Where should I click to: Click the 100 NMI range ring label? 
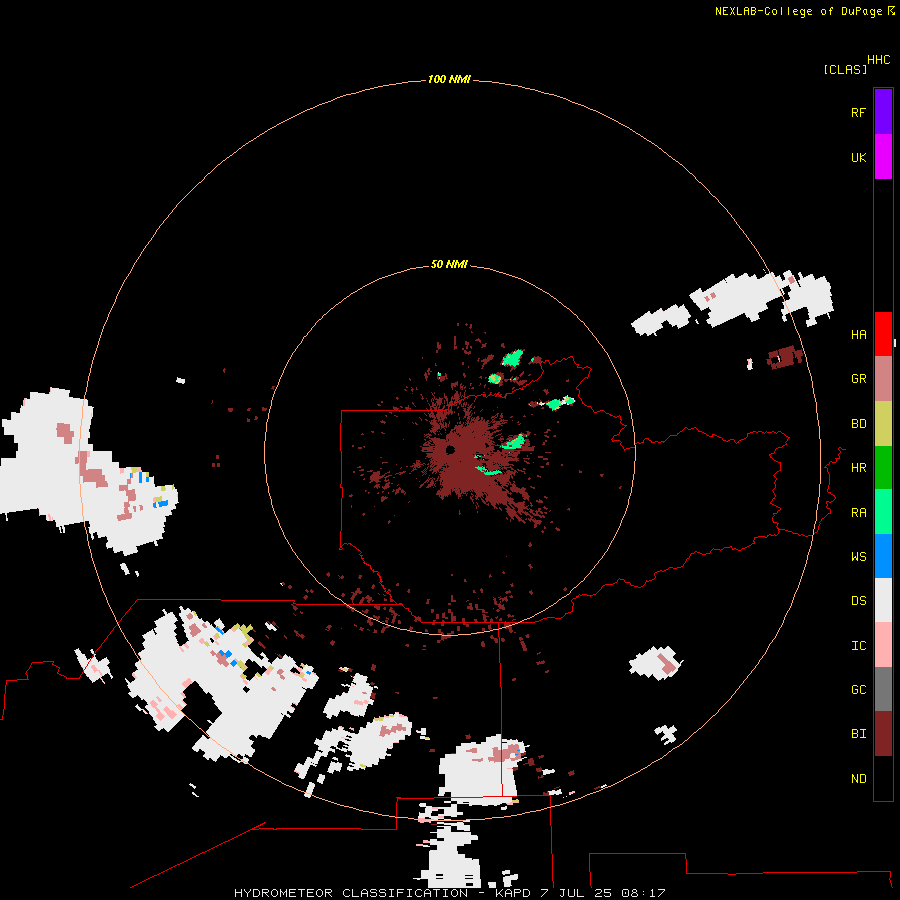[x=449, y=79]
